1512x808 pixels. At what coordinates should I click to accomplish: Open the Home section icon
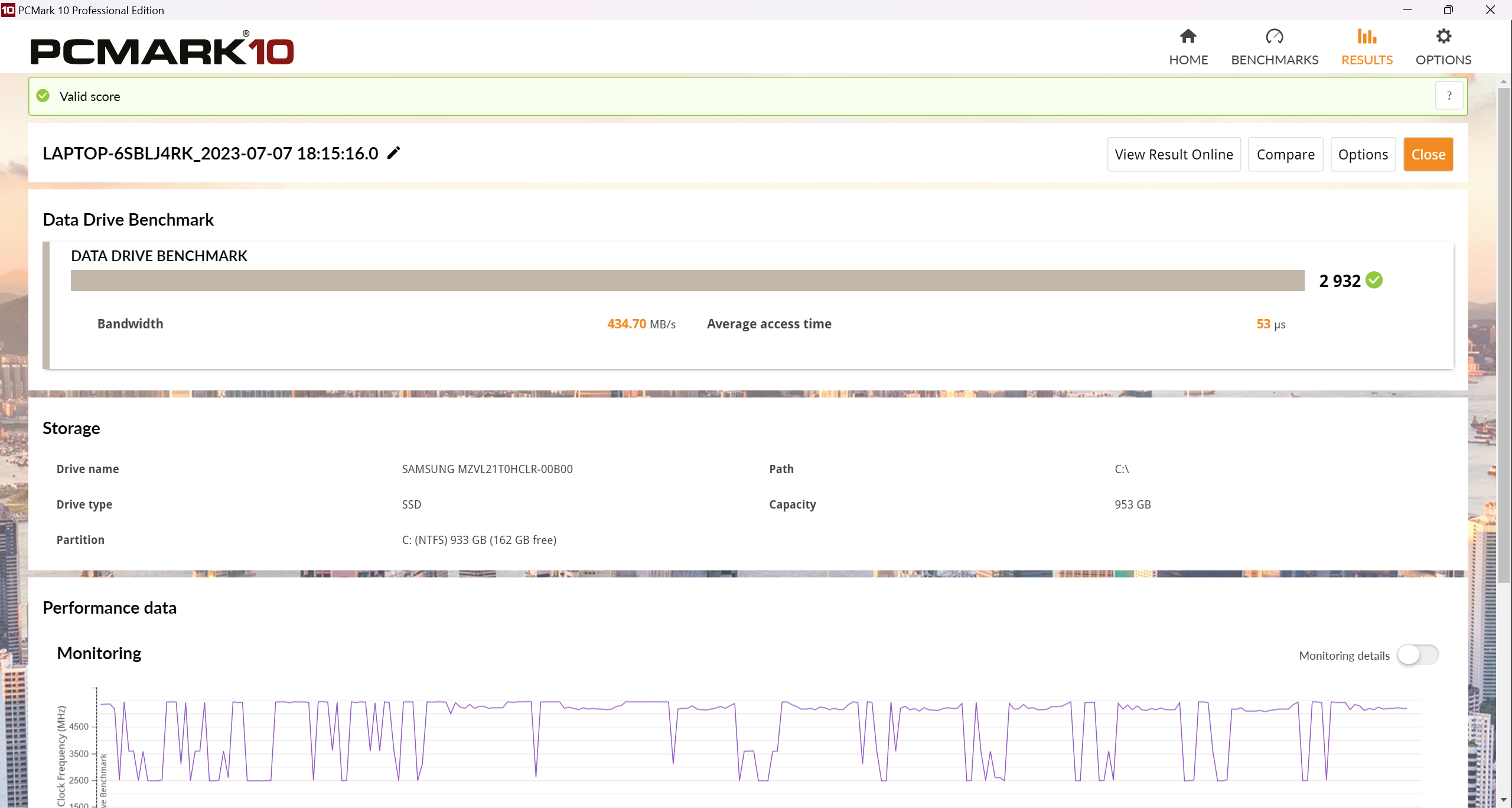[1188, 37]
